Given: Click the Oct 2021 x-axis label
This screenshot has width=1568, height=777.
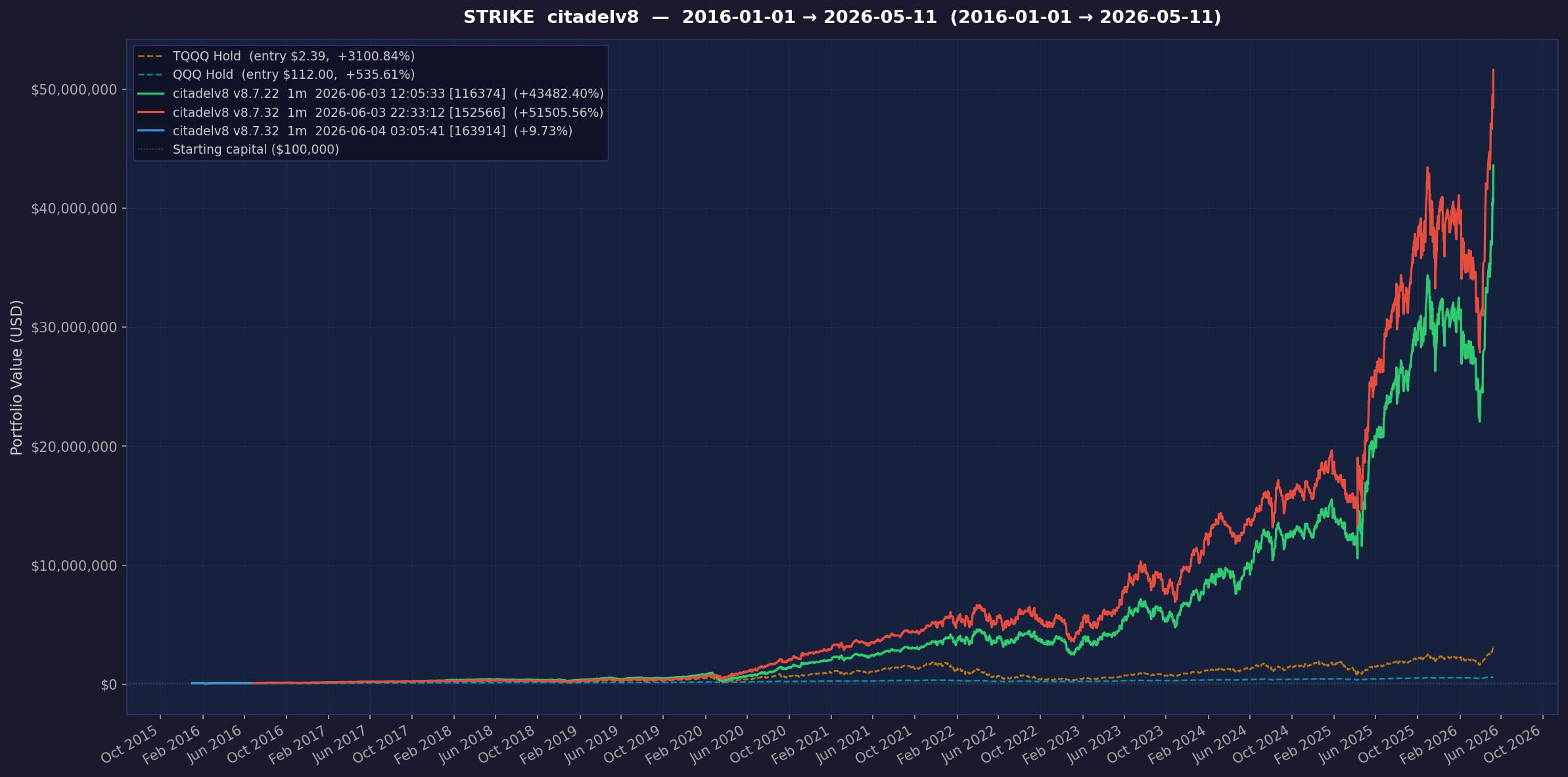Looking at the screenshot, I should pos(885,744).
